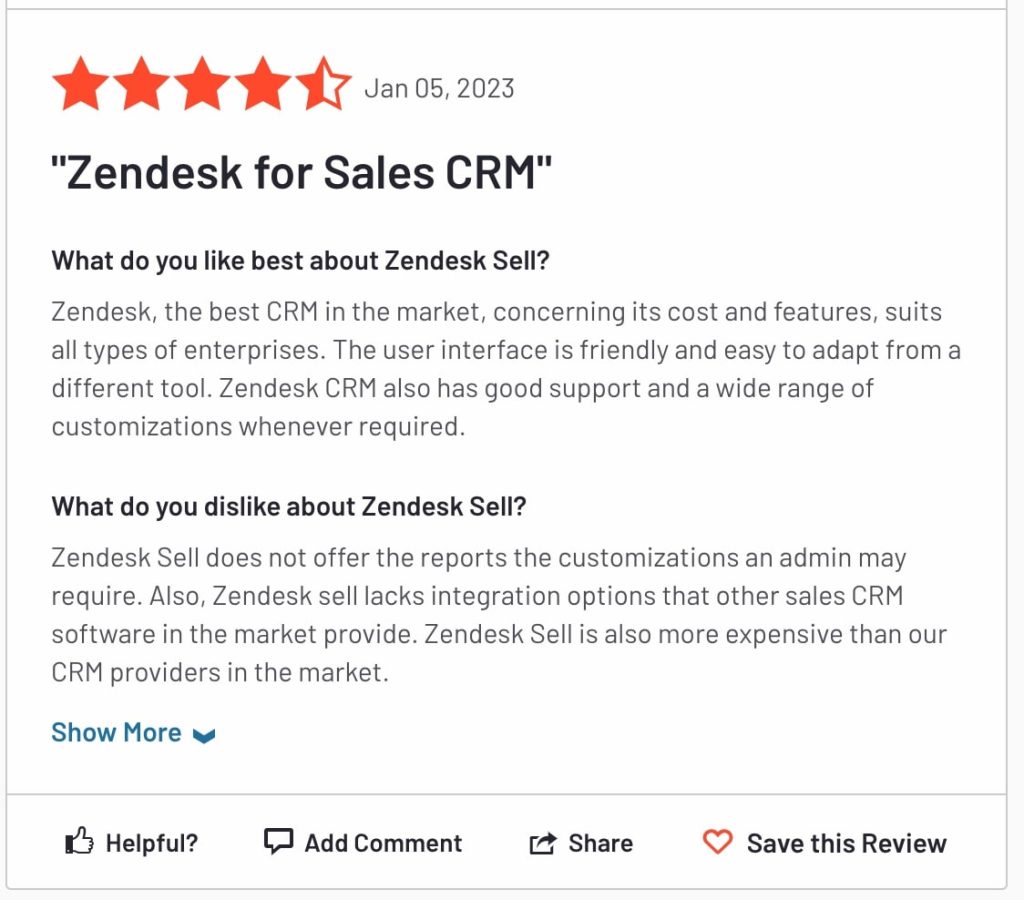Click the thumbs-up Helpful icon
Viewport: 1024px width, 900px height.
pyautogui.click(x=82, y=841)
